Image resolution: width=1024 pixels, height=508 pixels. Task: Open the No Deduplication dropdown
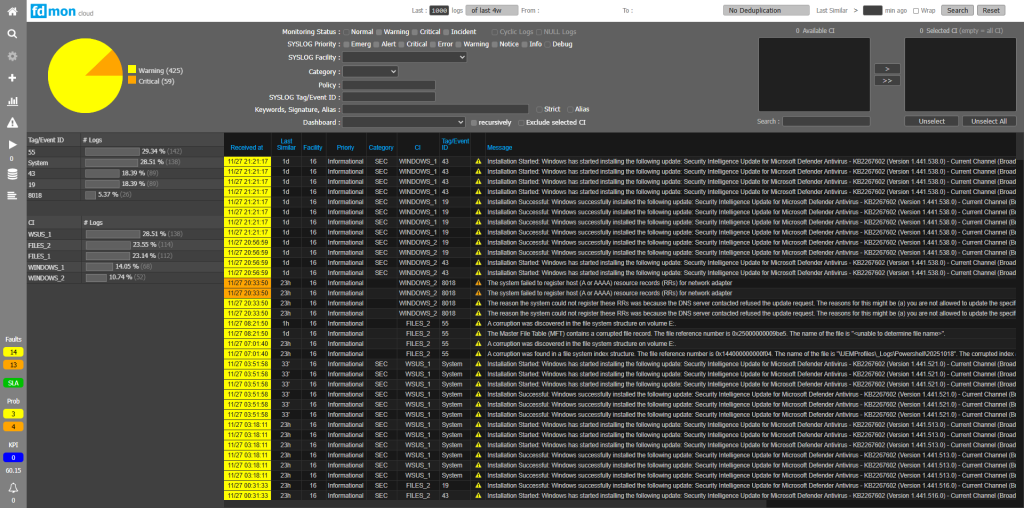766,10
